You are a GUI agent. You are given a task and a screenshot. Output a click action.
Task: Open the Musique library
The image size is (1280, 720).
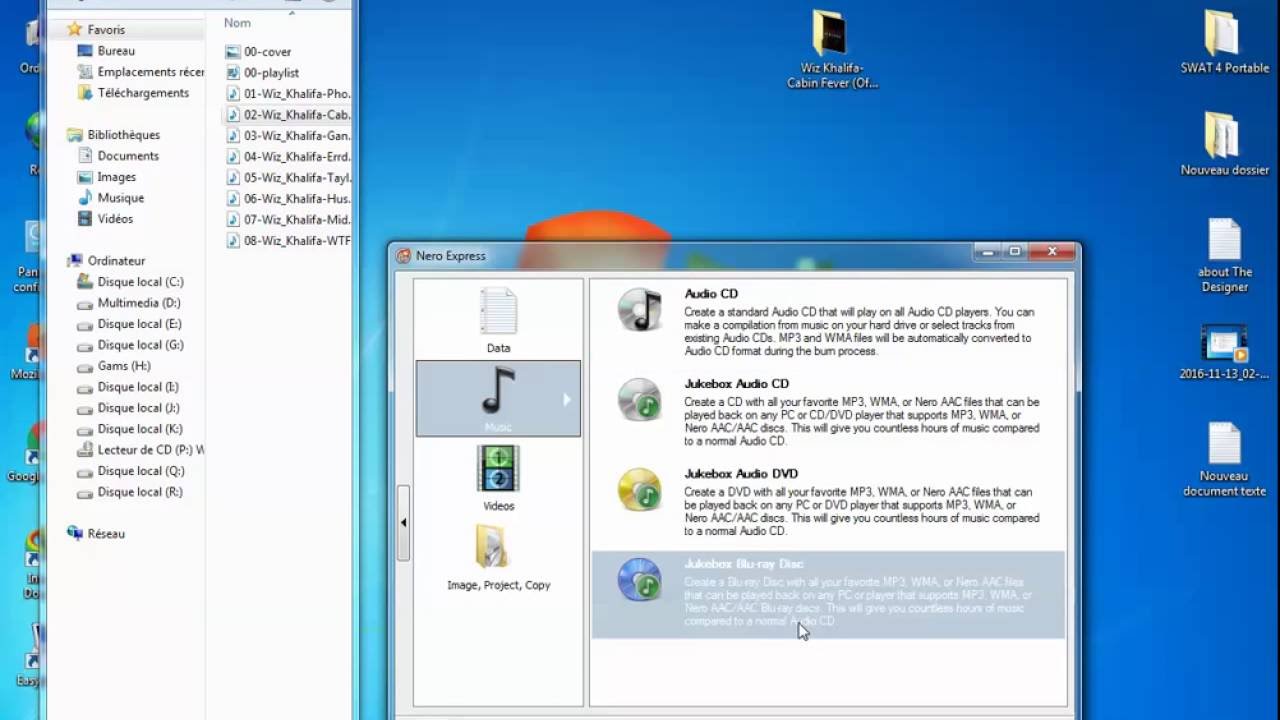pyautogui.click(x=111, y=198)
